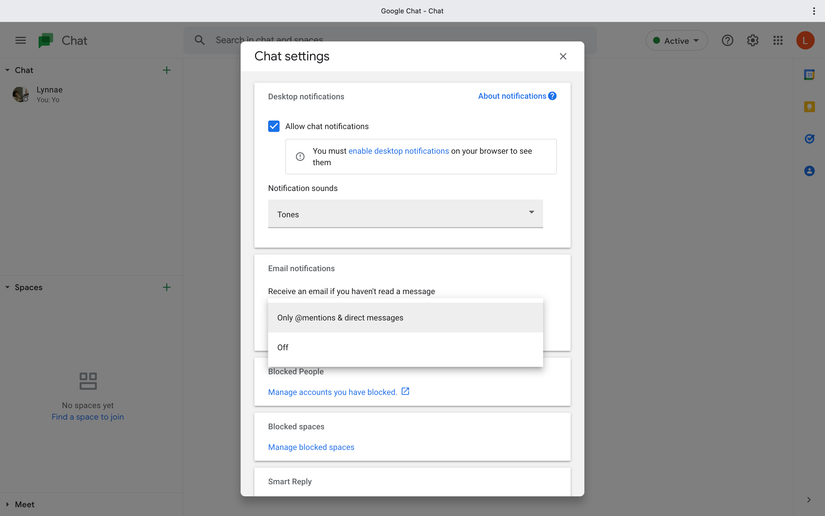Click Find a space to join link

pyautogui.click(x=88, y=417)
